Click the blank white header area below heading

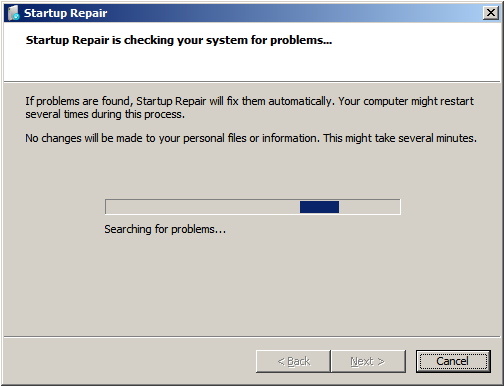pyautogui.click(x=252, y=65)
